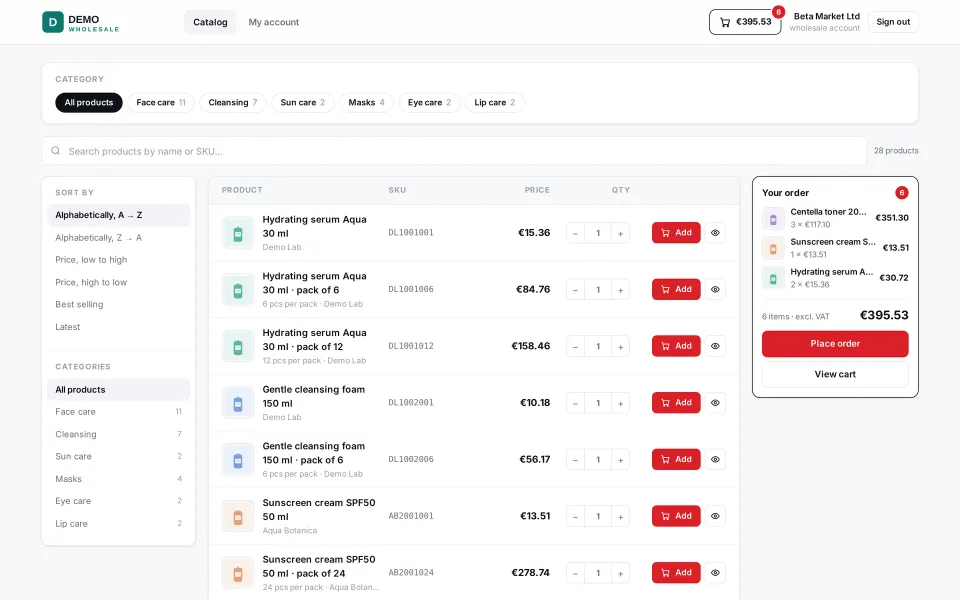This screenshot has height=600, width=960.
Task: Sort by Latest
Action: click(x=119, y=327)
